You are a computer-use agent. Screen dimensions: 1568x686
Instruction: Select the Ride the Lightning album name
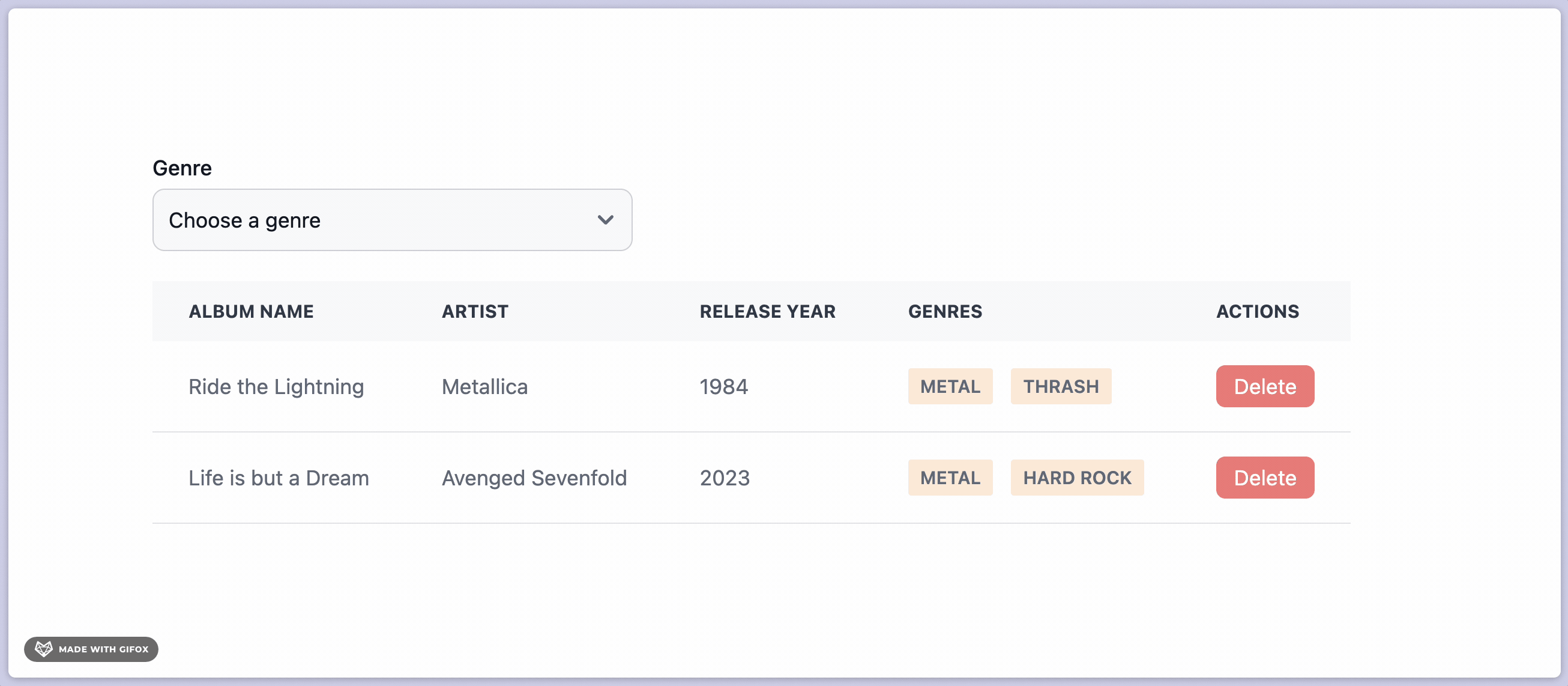pyautogui.click(x=276, y=387)
